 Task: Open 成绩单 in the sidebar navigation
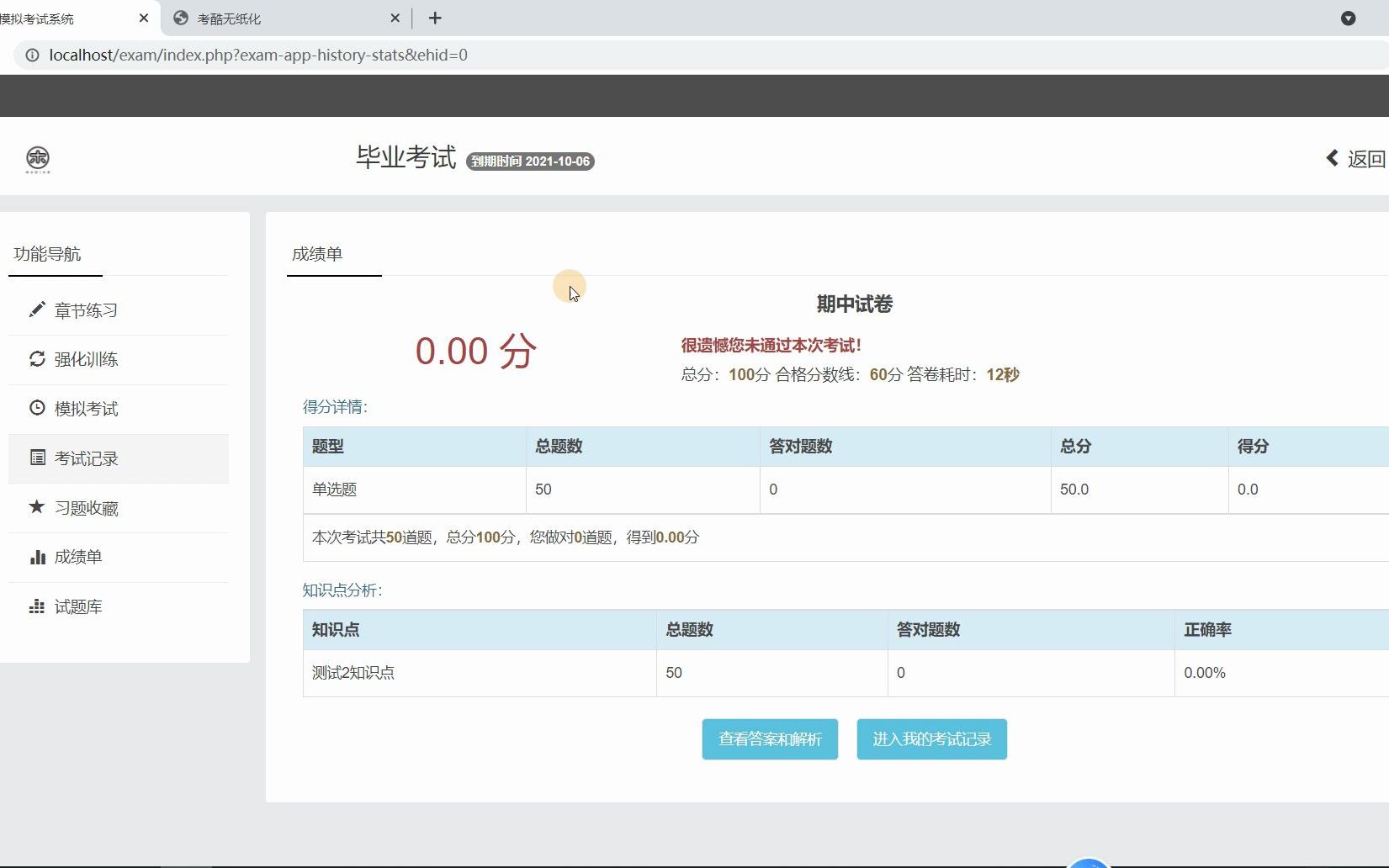point(119,557)
